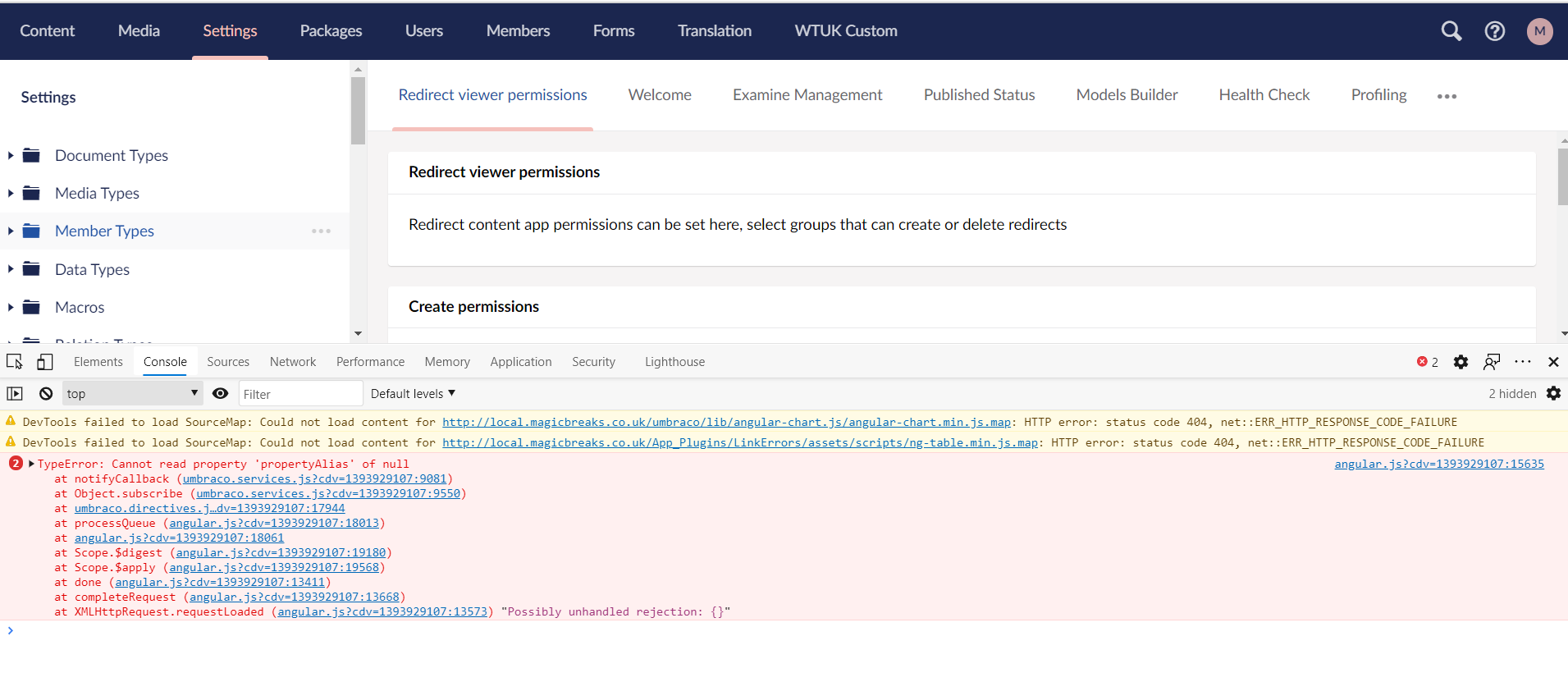Open the Umbraco backoffice search icon
The width and height of the screenshot is (1568, 682).
pyautogui.click(x=1451, y=31)
